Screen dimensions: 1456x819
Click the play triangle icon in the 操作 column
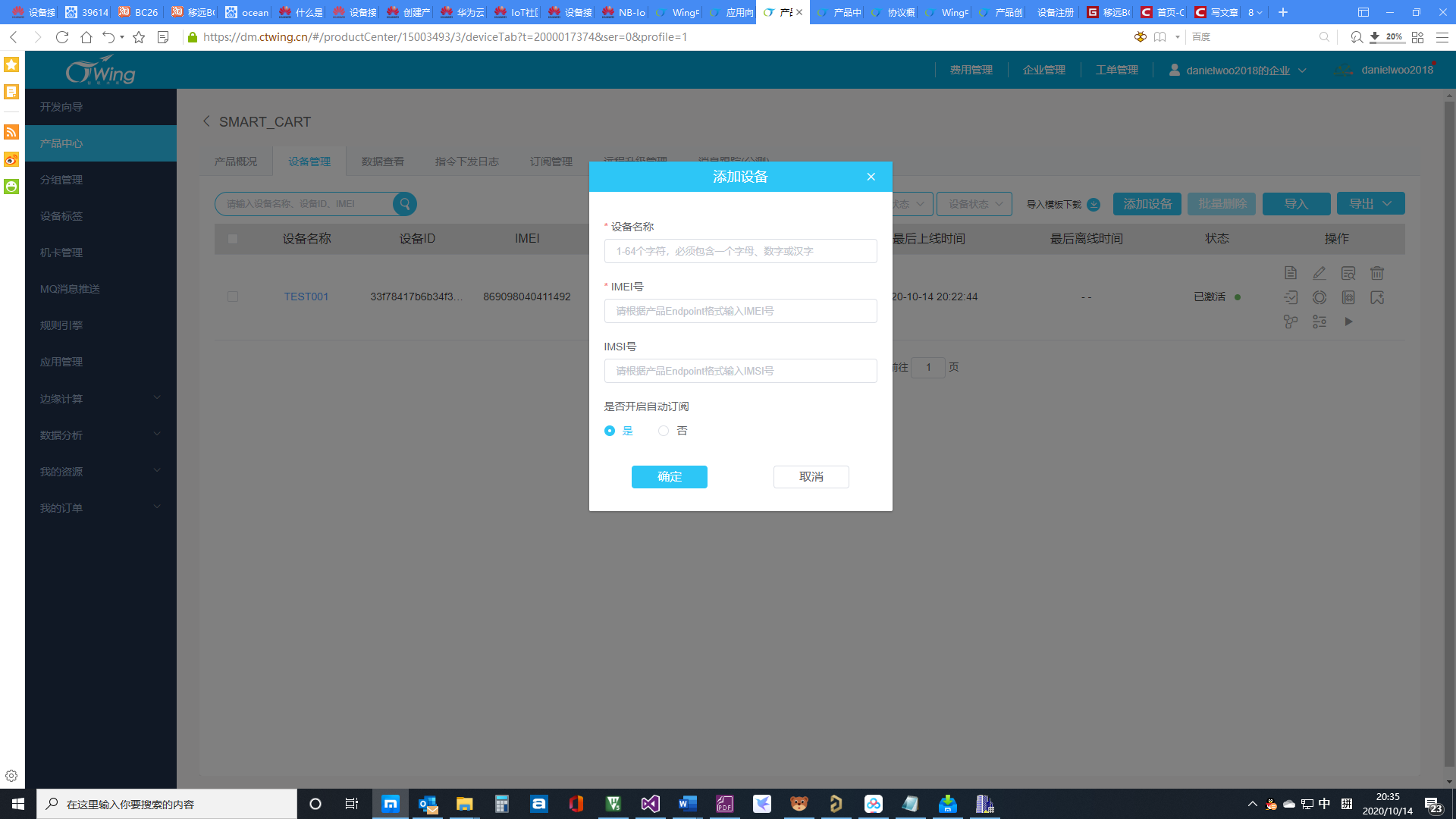click(x=1348, y=322)
